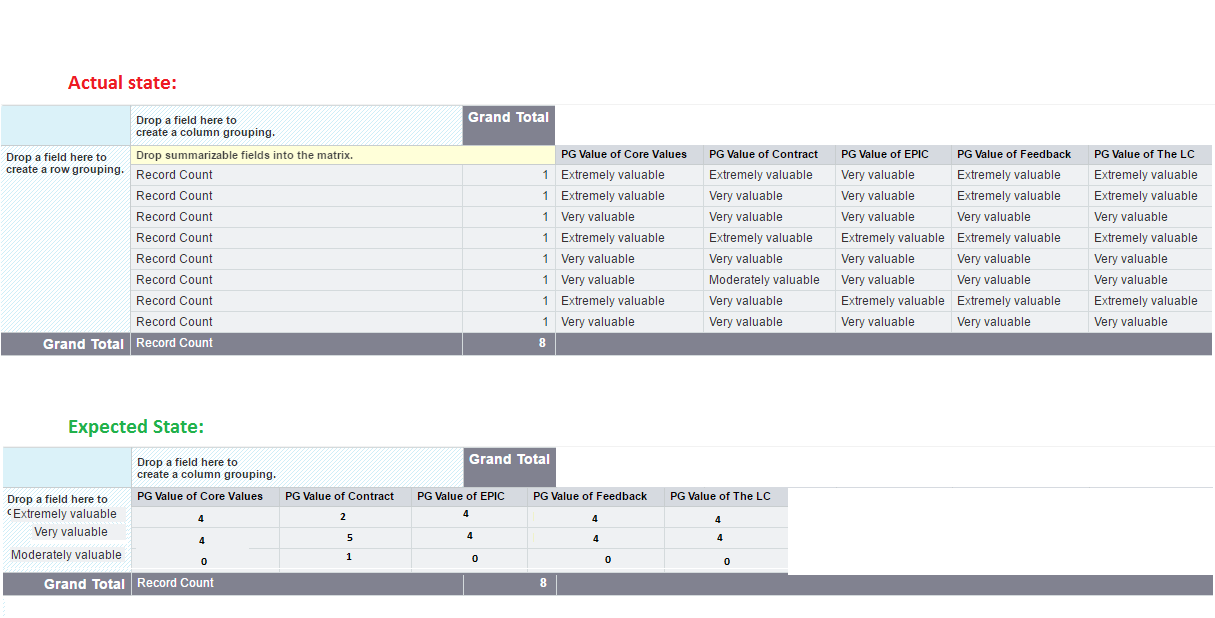Image resolution: width=1215 pixels, height=618 pixels.
Task: Click the value 5 under Expected PG Value of Contract
Action: point(349,538)
